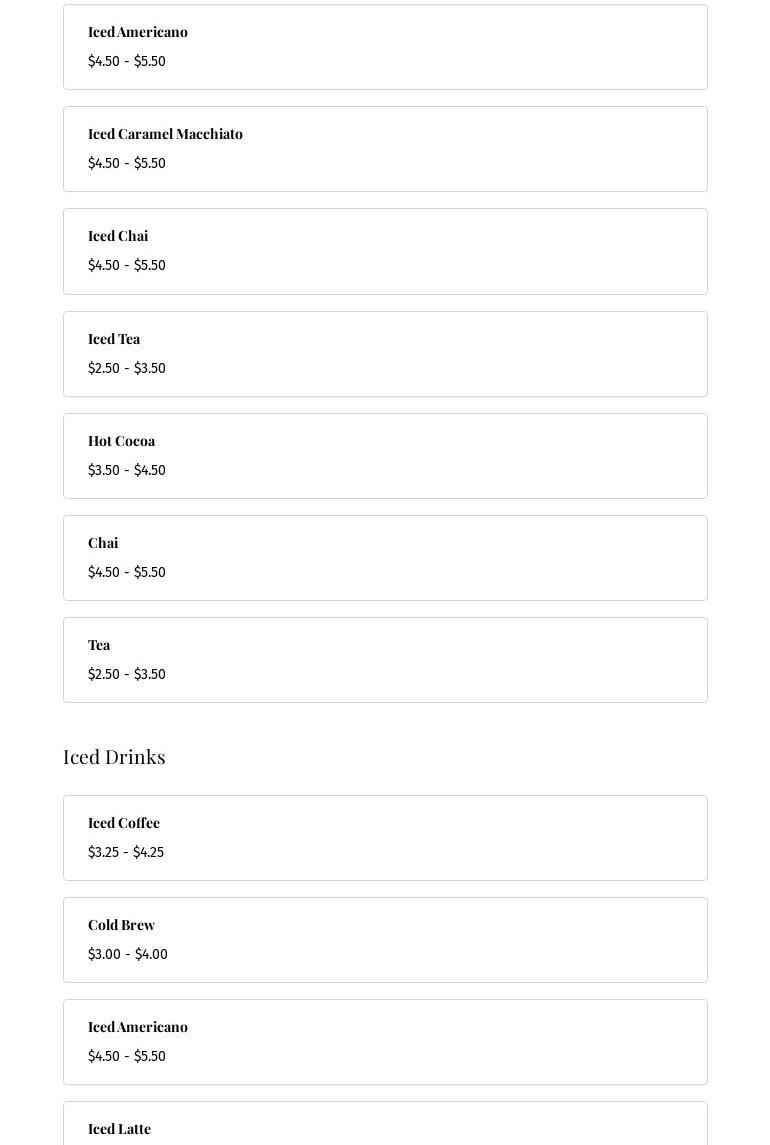Click the $3.00 - $4.00 Cold Brew price
This screenshot has width=770, height=1145.
click(128, 954)
